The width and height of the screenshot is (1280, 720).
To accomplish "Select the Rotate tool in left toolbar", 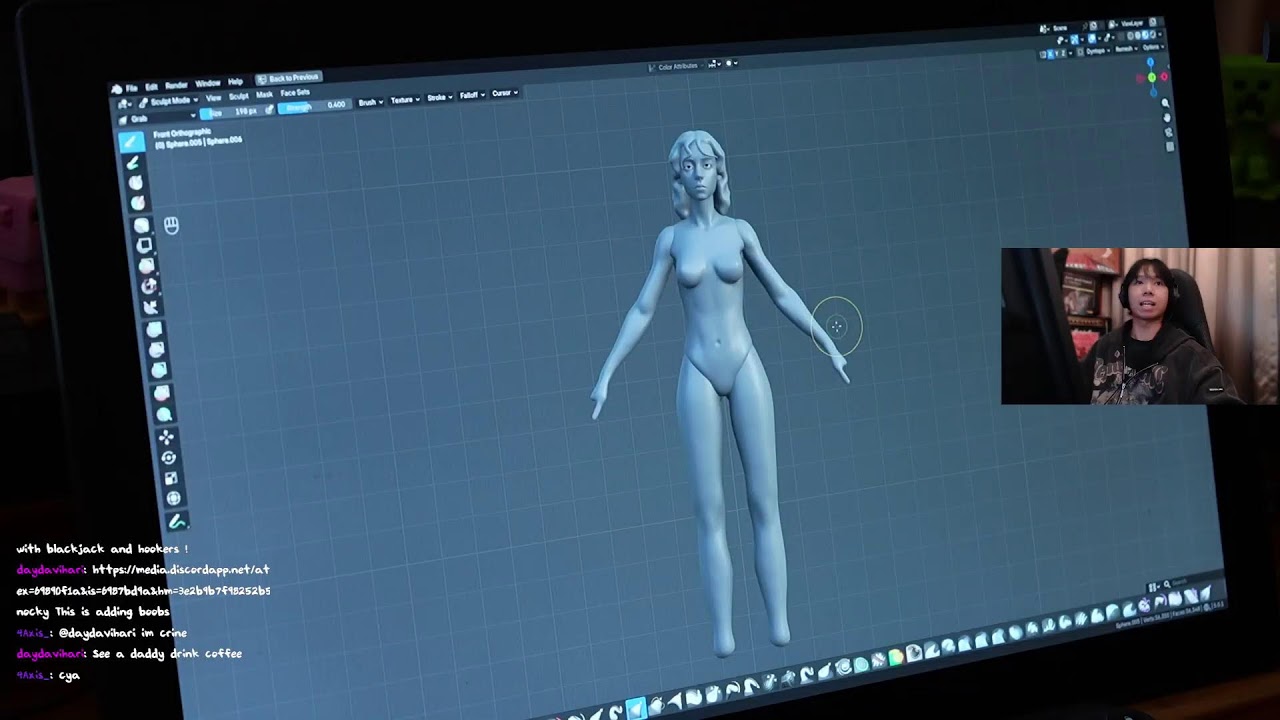I will click(168, 458).
